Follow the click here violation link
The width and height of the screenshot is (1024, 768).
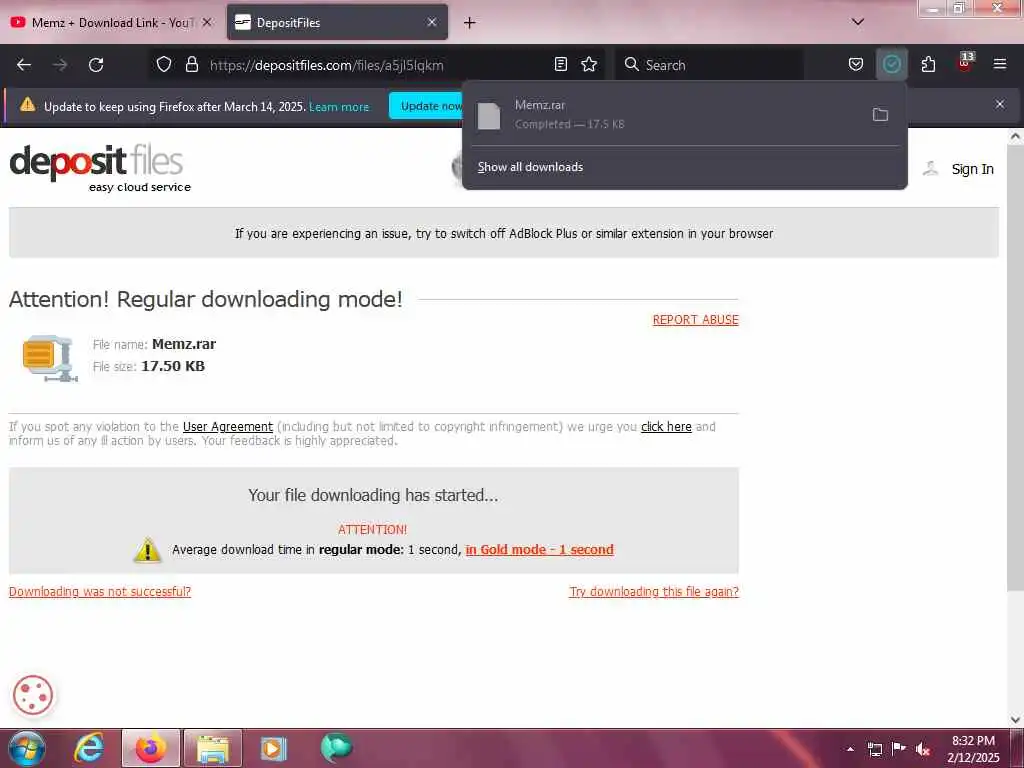pyautogui.click(x=666, y=426)
